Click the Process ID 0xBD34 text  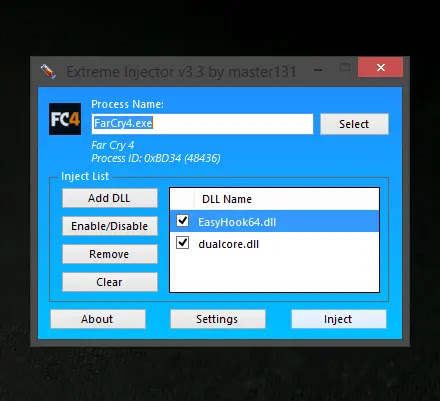click(156, 158)
